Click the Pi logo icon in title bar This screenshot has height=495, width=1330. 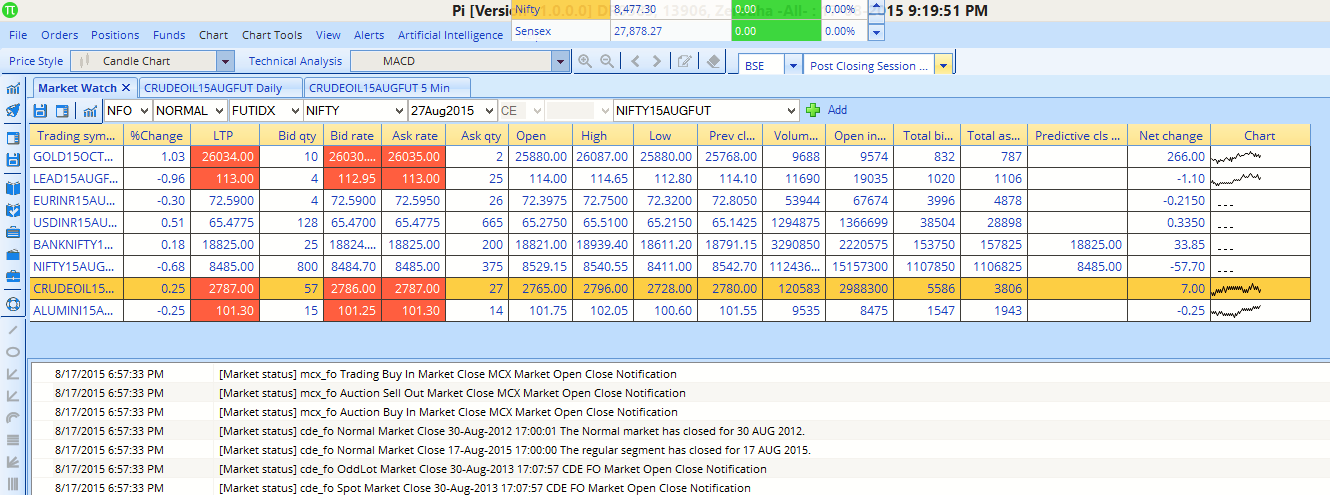coord(10,10)
